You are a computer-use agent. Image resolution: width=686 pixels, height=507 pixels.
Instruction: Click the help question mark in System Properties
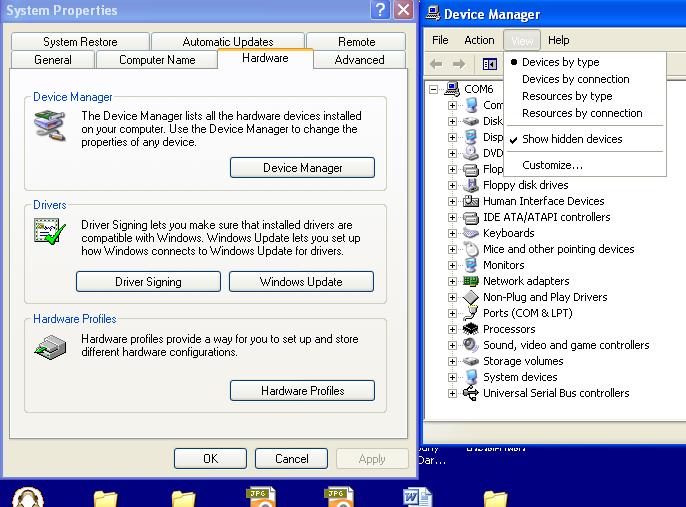(x=380, y=10)
